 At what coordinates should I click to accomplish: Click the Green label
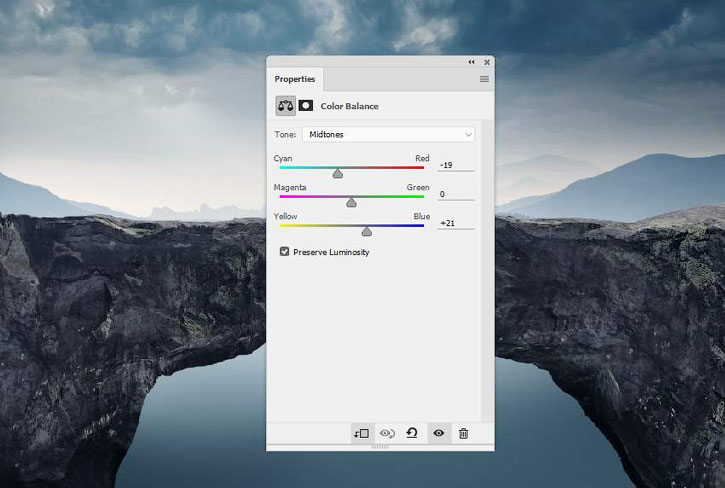[x=418, y=187]
